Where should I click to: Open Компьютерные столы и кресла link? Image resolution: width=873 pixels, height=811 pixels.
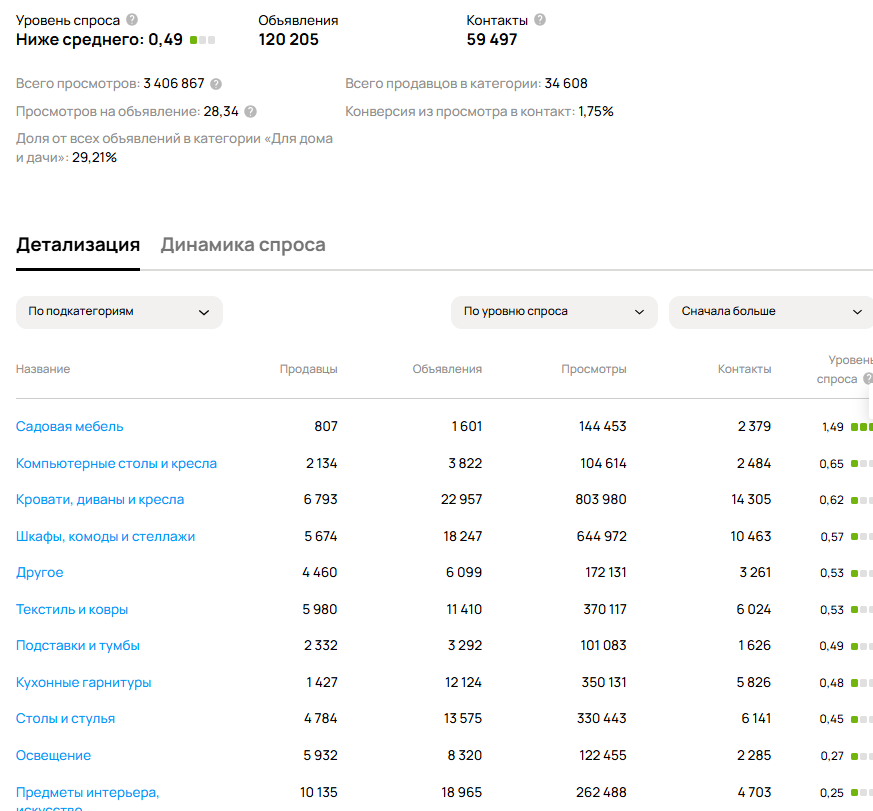pos(116,463)
